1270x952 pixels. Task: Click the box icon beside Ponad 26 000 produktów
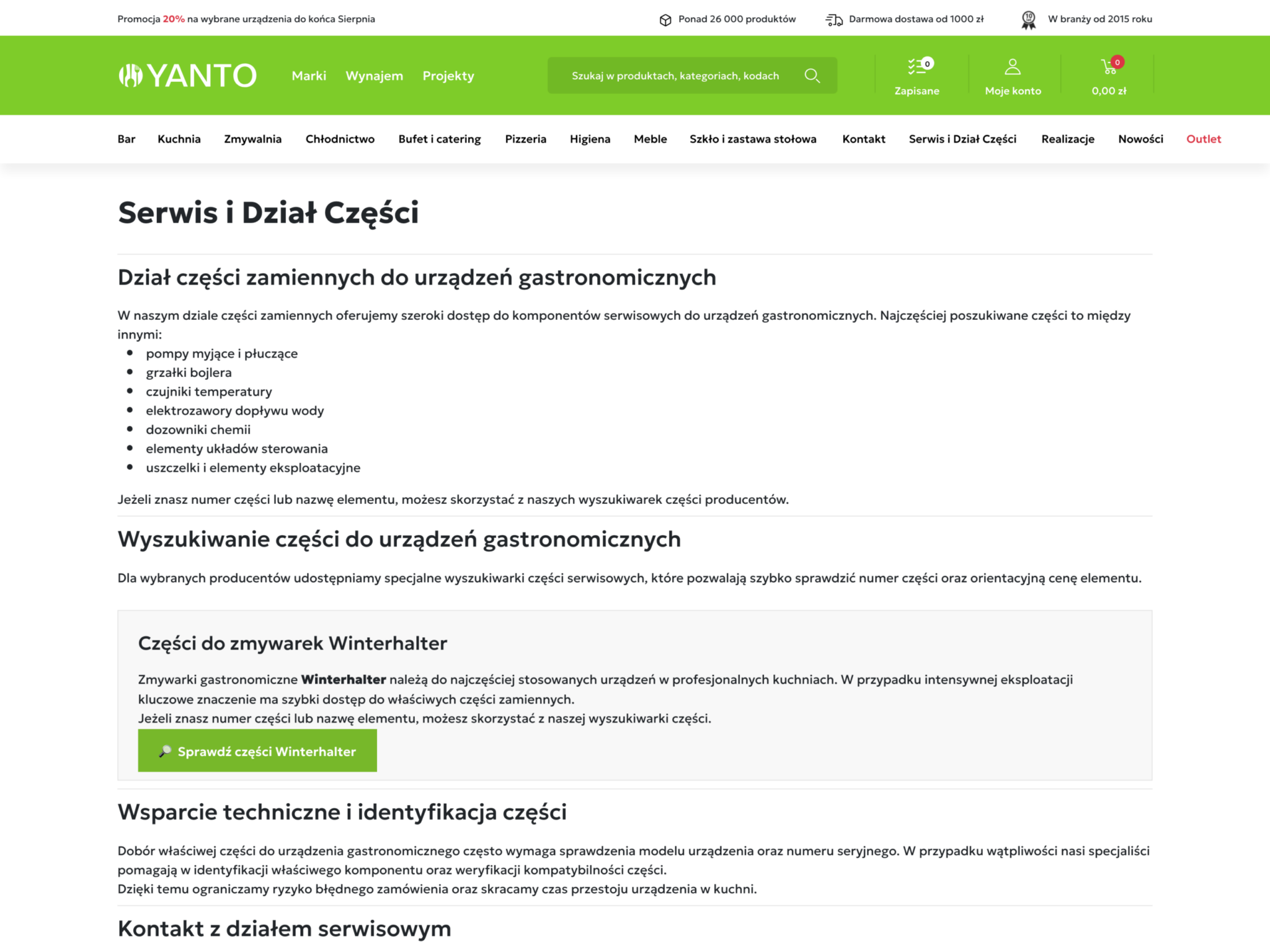(x=665, y=20)
